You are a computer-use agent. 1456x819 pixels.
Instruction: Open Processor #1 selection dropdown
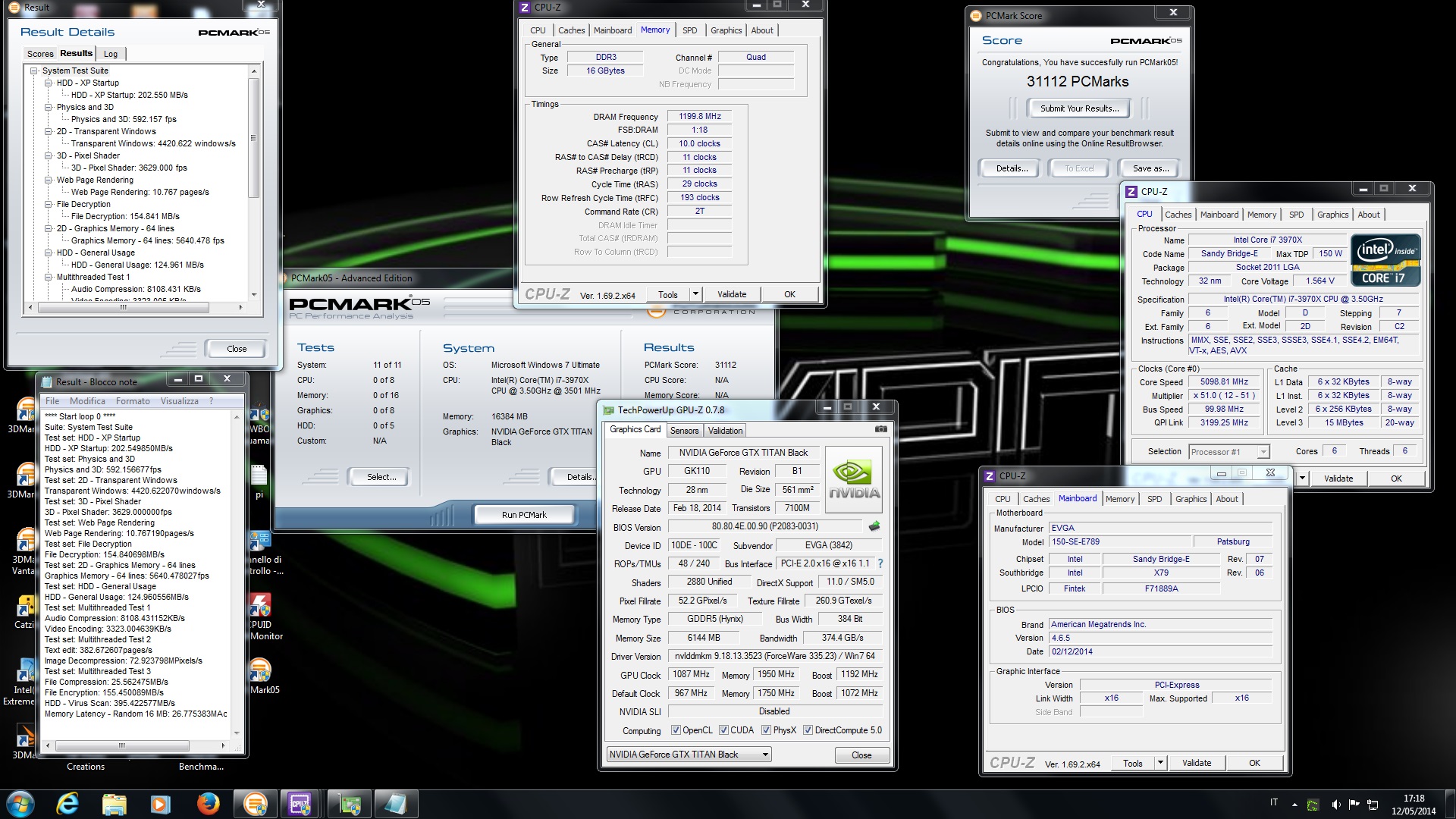(x=1228, y=452)
